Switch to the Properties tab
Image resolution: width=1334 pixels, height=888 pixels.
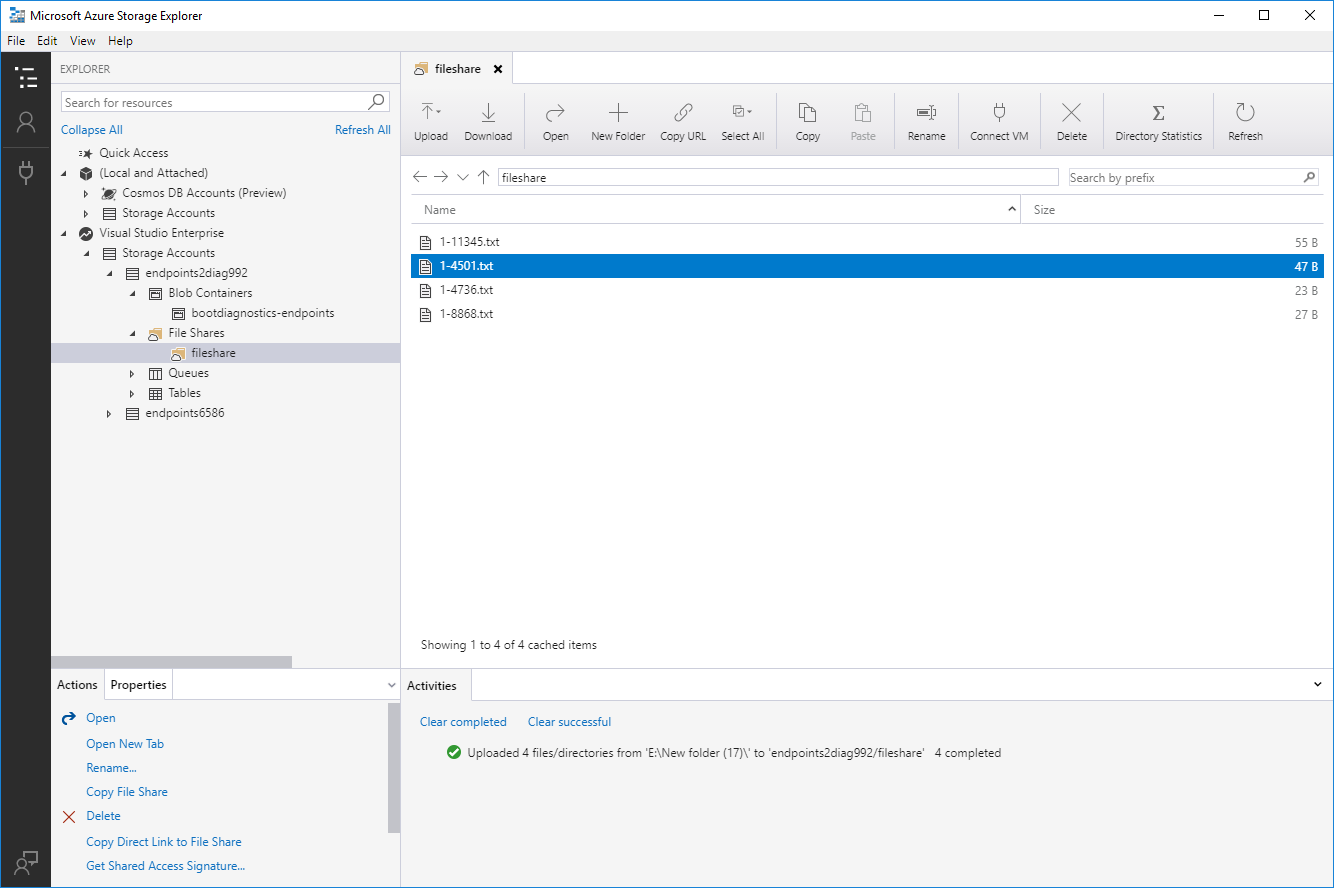[138, 685]
